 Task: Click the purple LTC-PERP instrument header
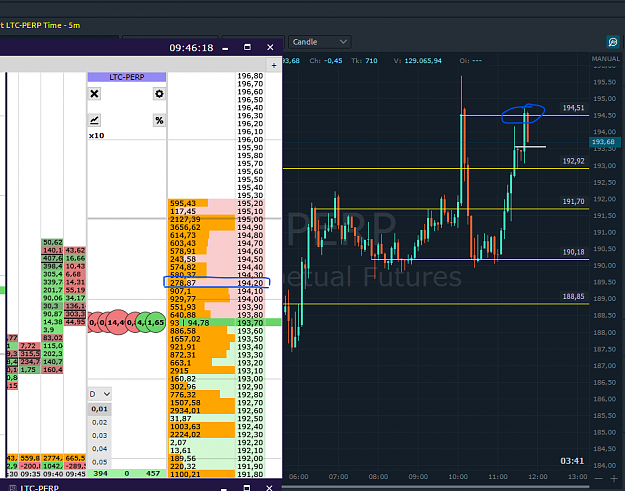[127, 77]
